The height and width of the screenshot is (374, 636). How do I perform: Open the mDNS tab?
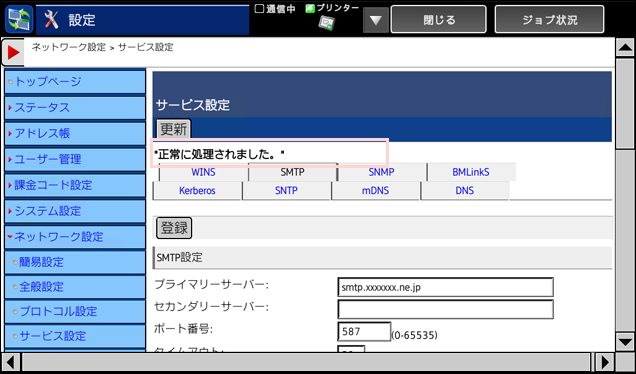click(x=375, y=191)
